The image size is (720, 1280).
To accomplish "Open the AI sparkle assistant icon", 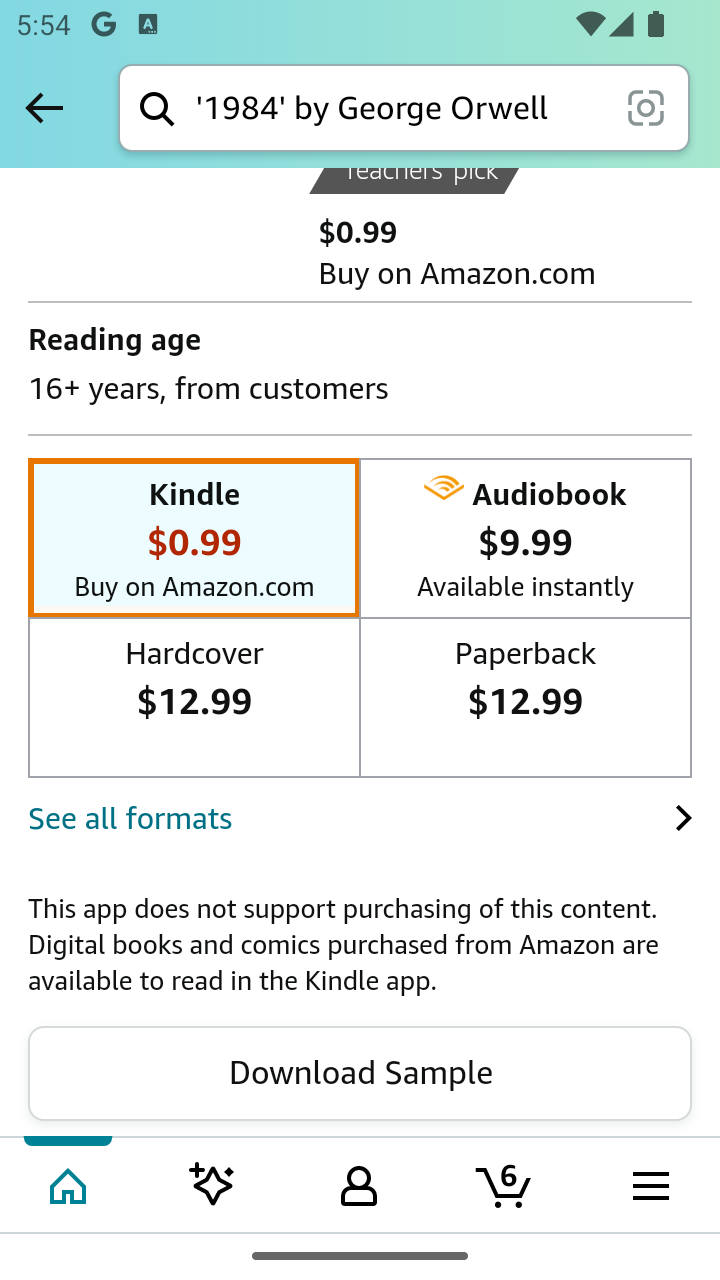I will point(212,1186).
